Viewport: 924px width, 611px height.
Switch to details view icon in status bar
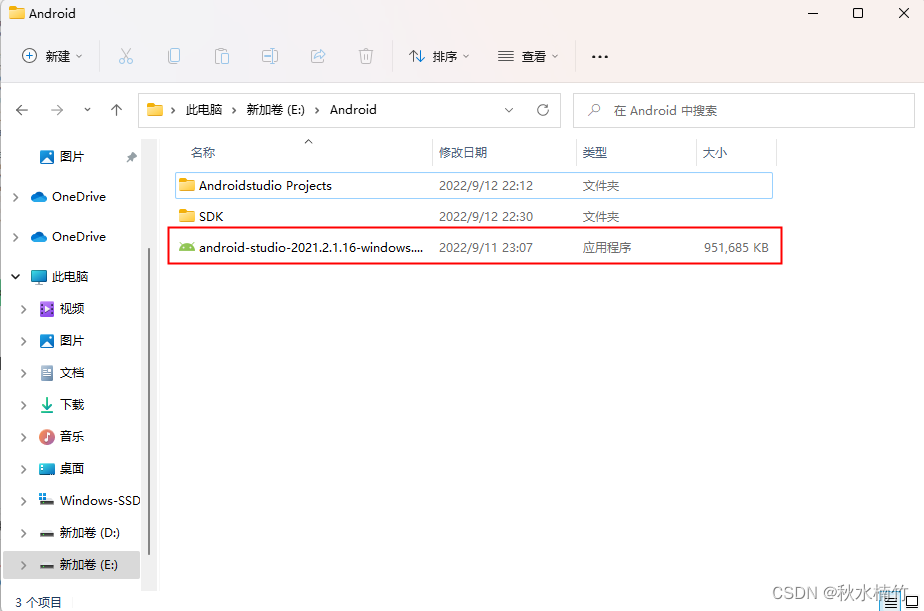click(891, 602)
